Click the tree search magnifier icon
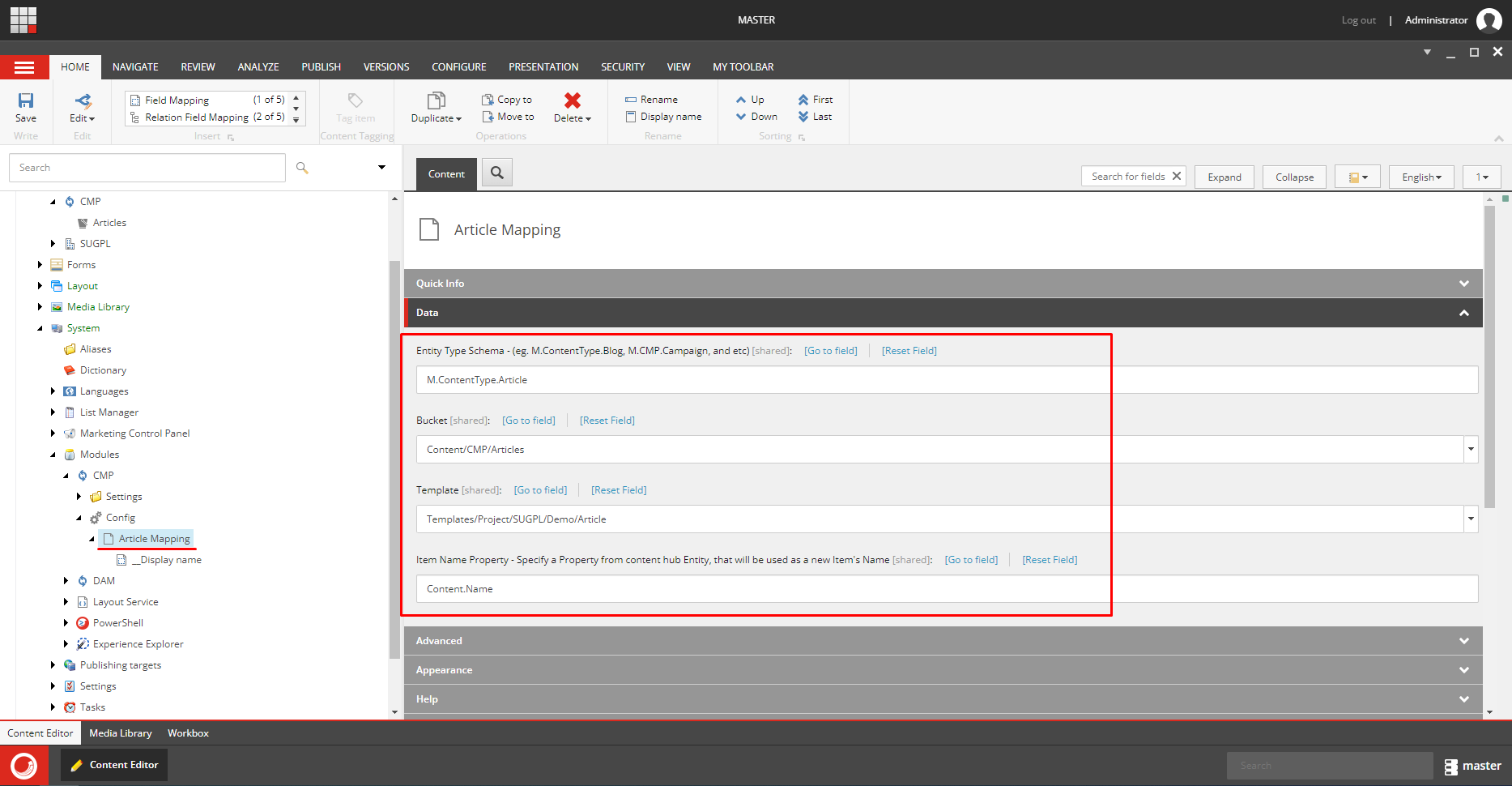 (x=302, y=168)
